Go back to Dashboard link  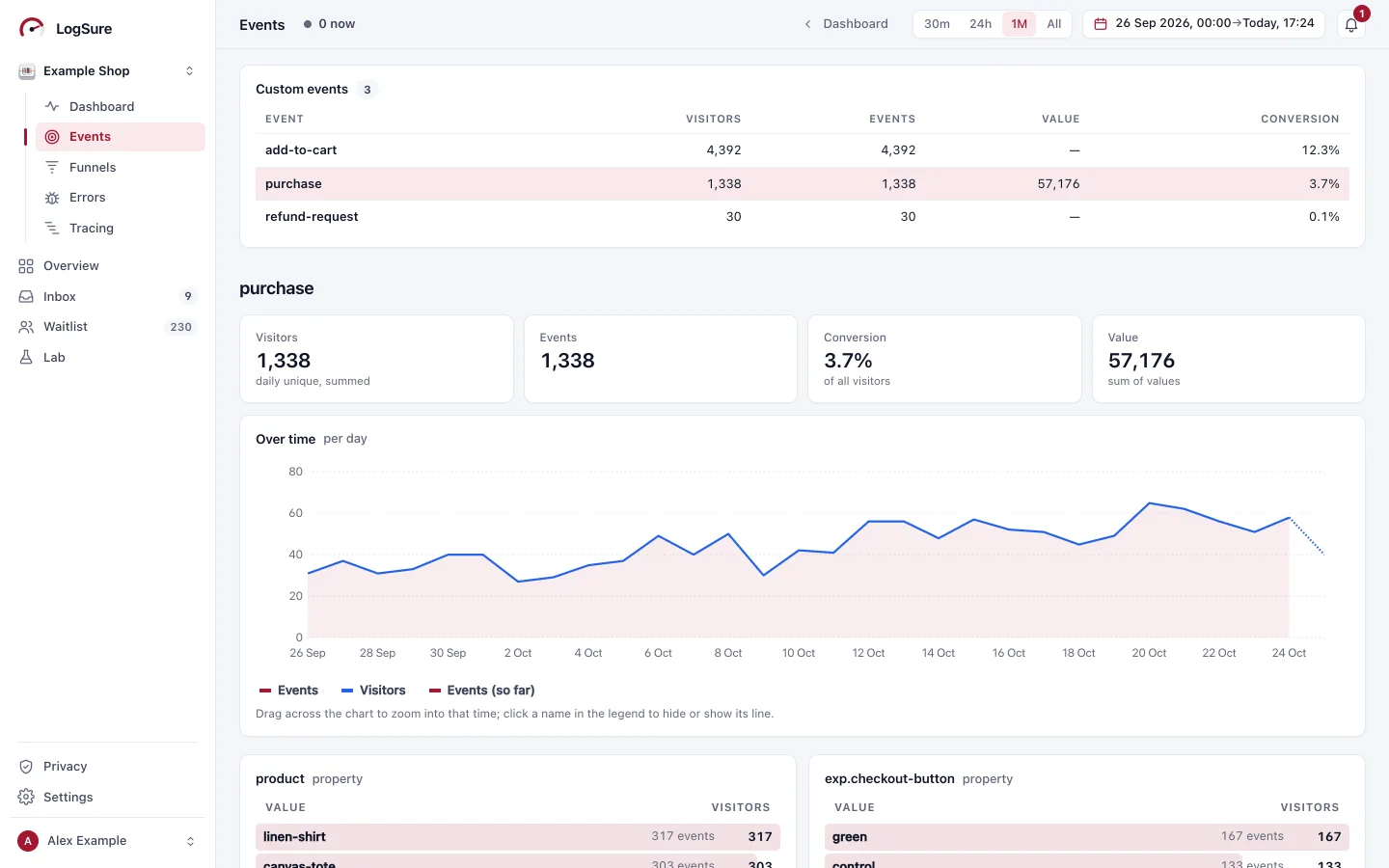[x=846, y=24]
